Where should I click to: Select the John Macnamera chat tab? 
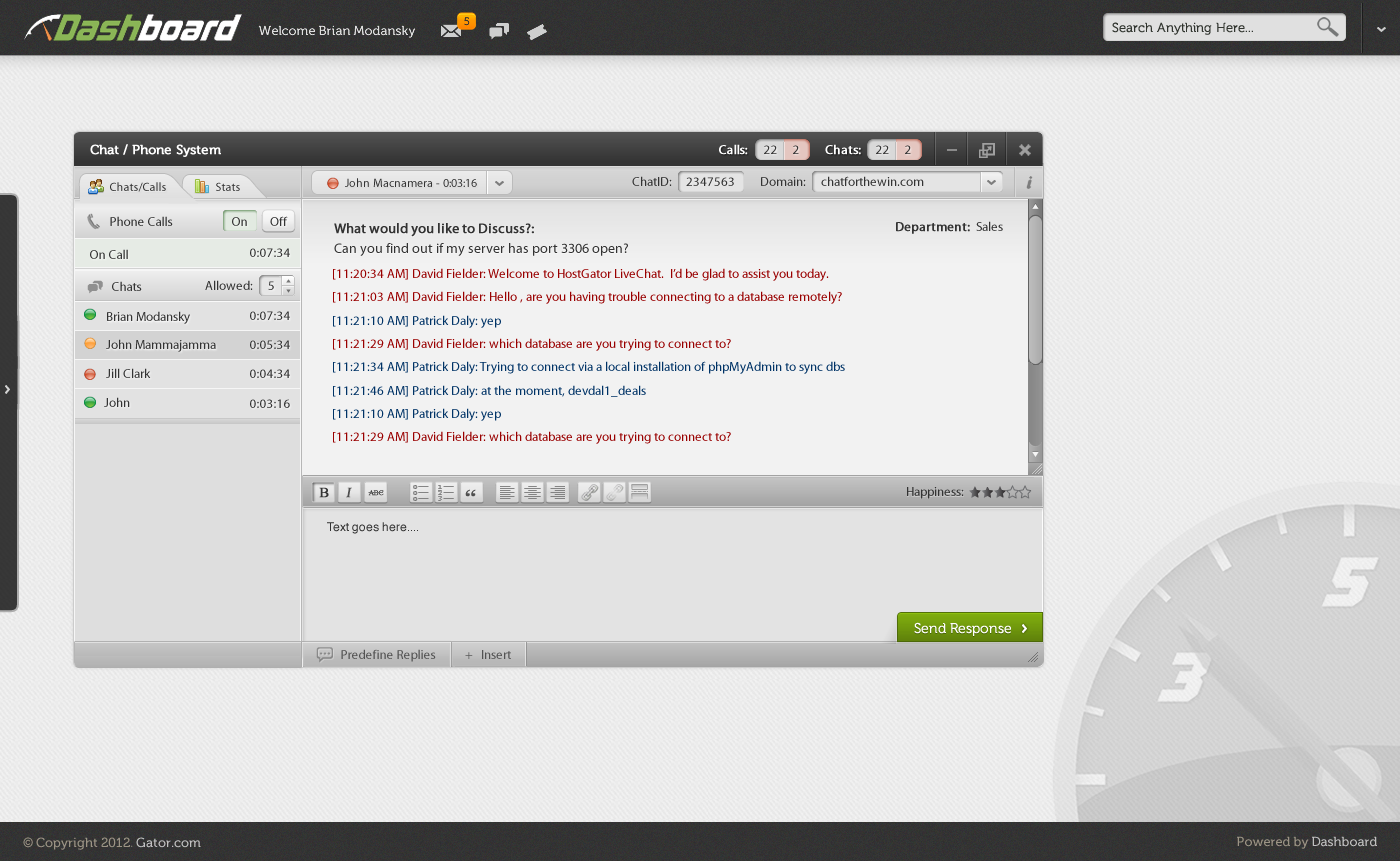click(x=400, y=183)
